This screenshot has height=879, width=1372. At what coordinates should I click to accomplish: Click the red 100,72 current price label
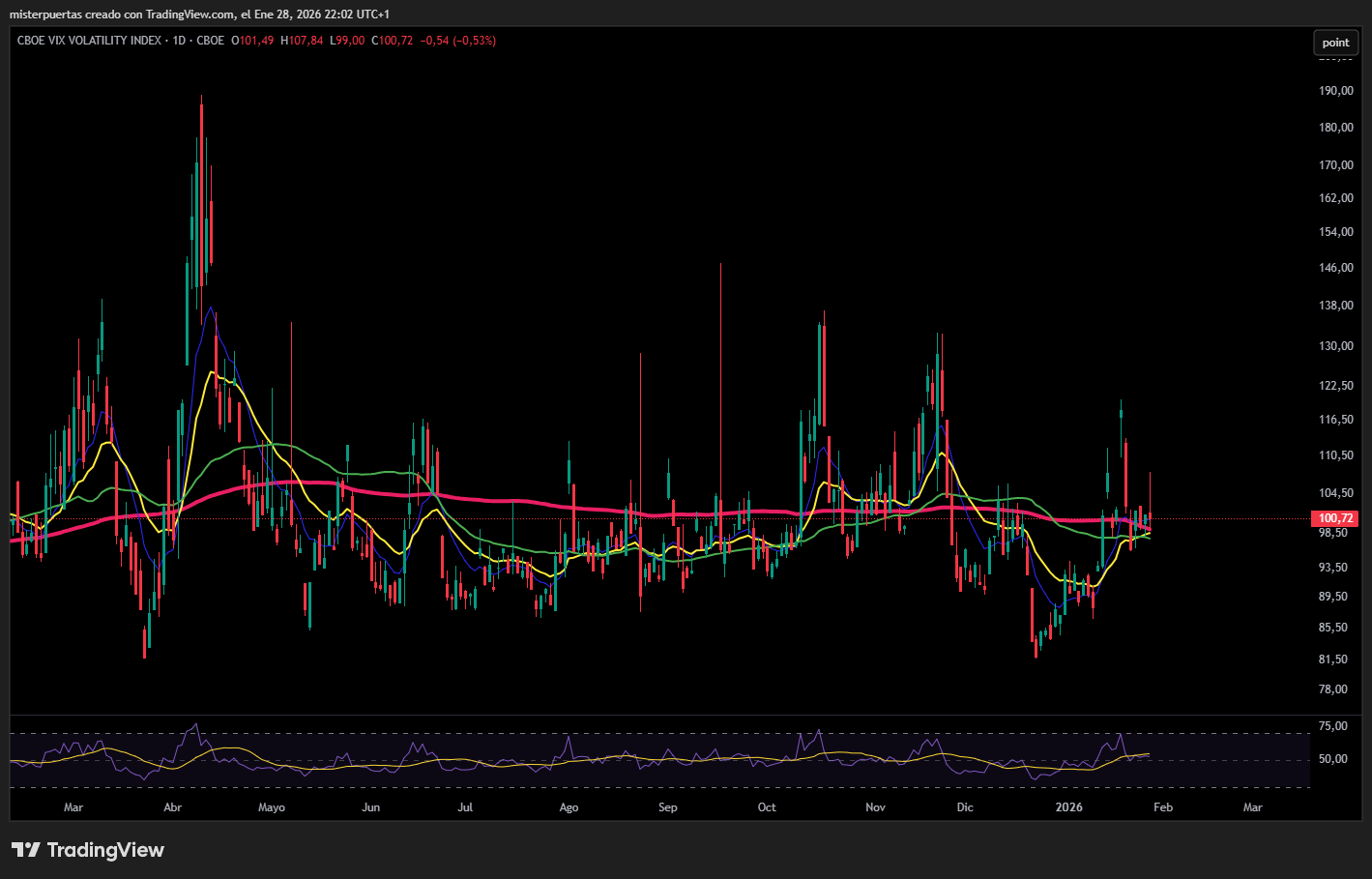point(1336,518)
